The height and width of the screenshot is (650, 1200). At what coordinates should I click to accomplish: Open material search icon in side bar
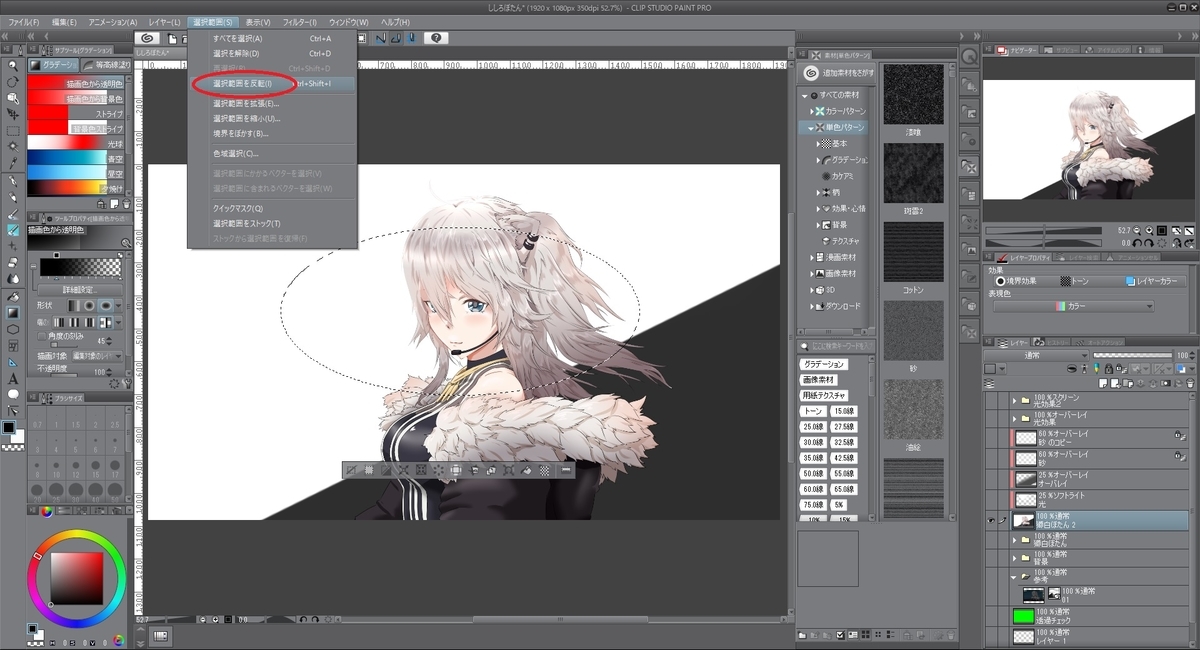(969, 55)
